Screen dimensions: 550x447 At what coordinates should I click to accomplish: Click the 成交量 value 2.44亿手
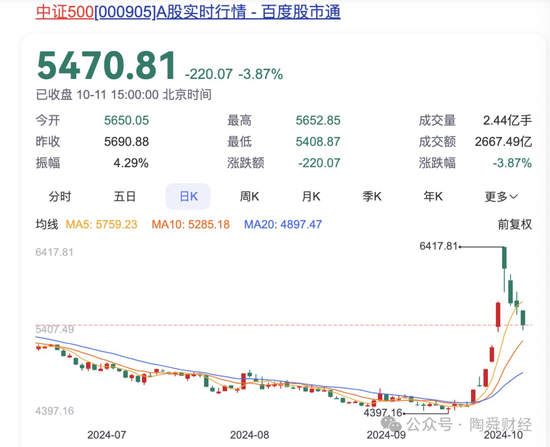(x=507, y=120)
